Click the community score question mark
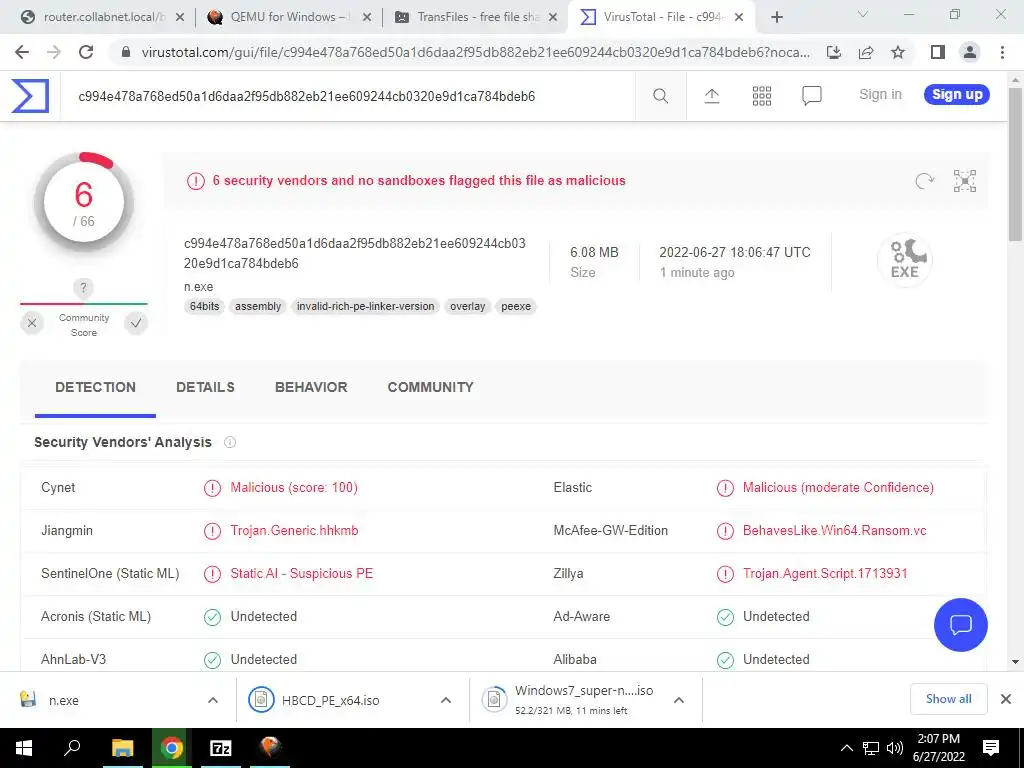 (83, 287)
